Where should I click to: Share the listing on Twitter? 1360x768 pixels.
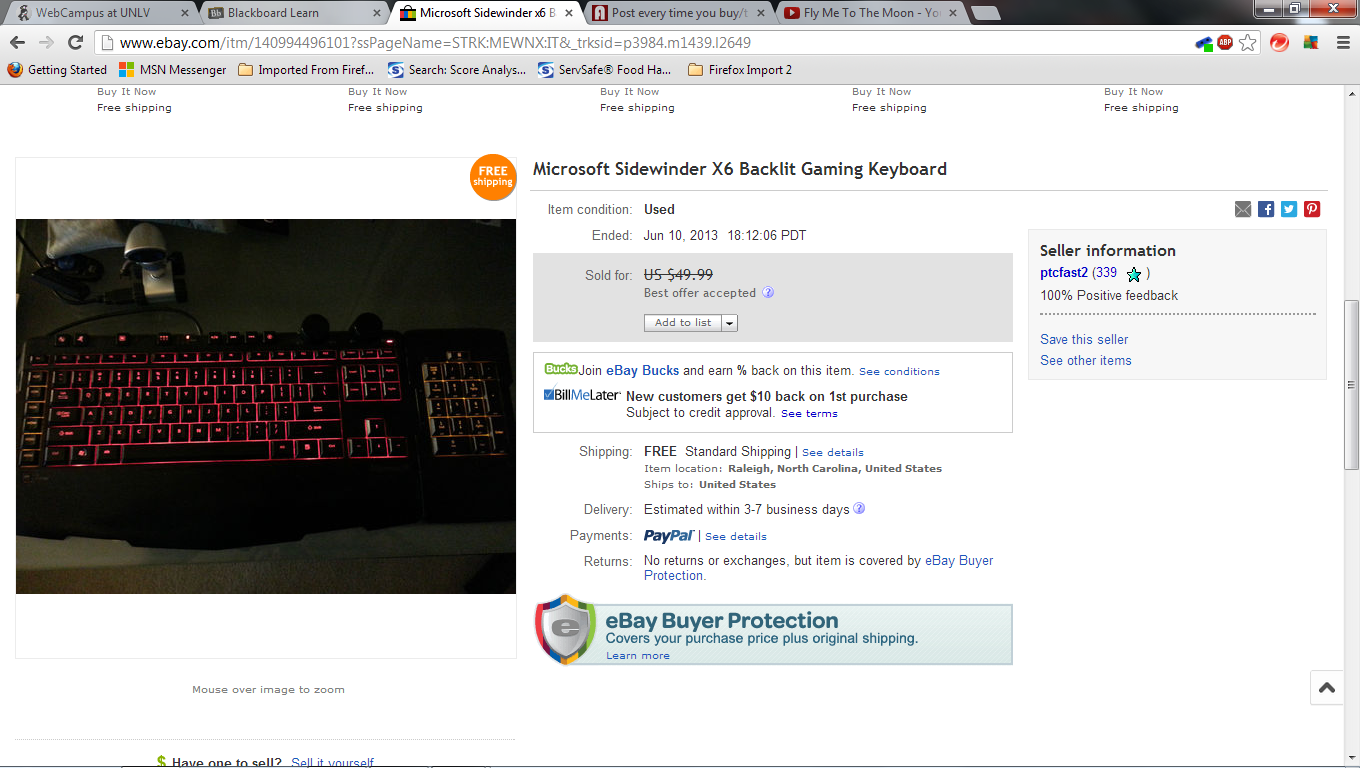[x=1289, y=209]
